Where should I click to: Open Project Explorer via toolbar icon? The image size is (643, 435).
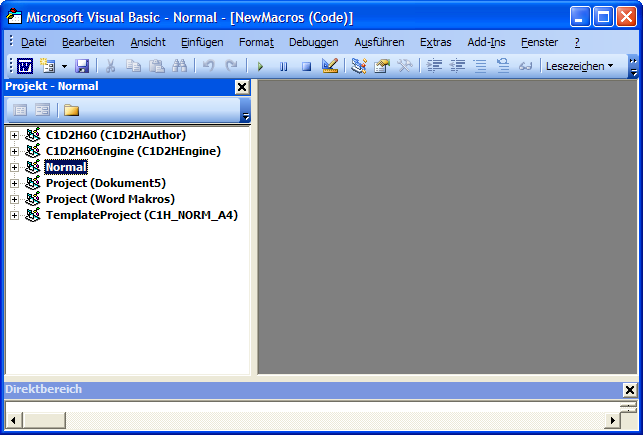click(359, 66)
